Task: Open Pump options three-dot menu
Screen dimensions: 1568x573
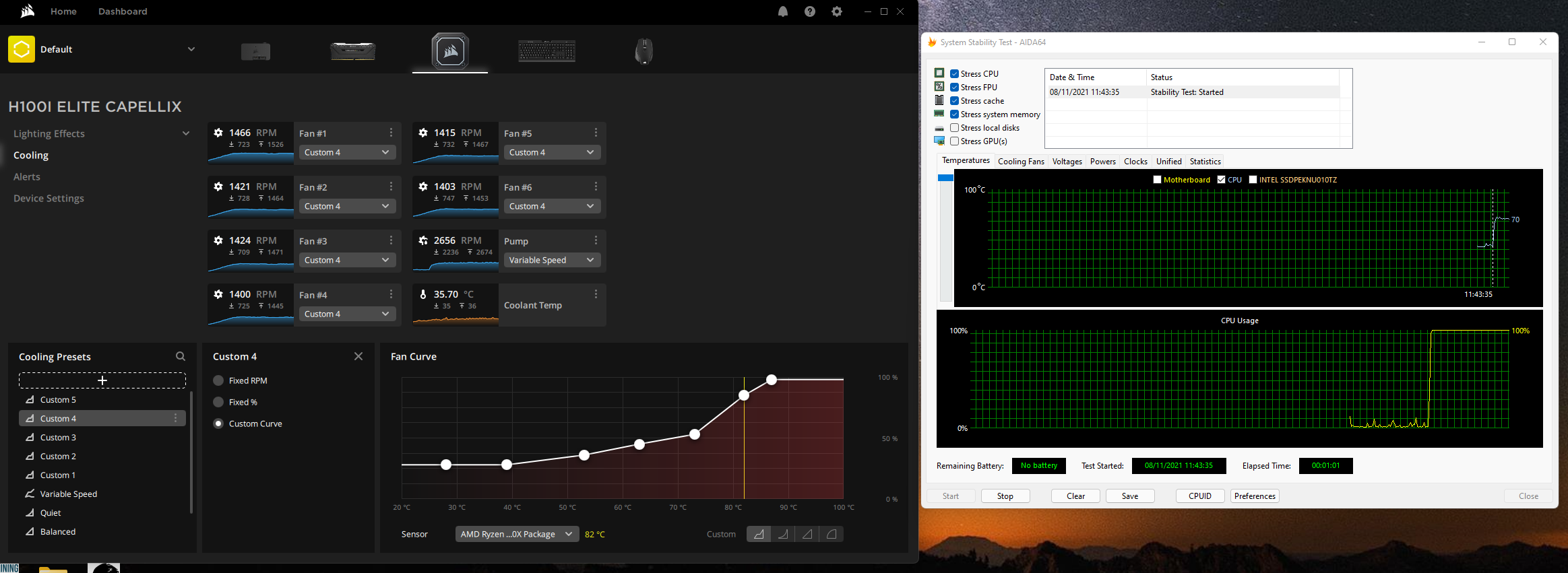Action: [596, 240]
